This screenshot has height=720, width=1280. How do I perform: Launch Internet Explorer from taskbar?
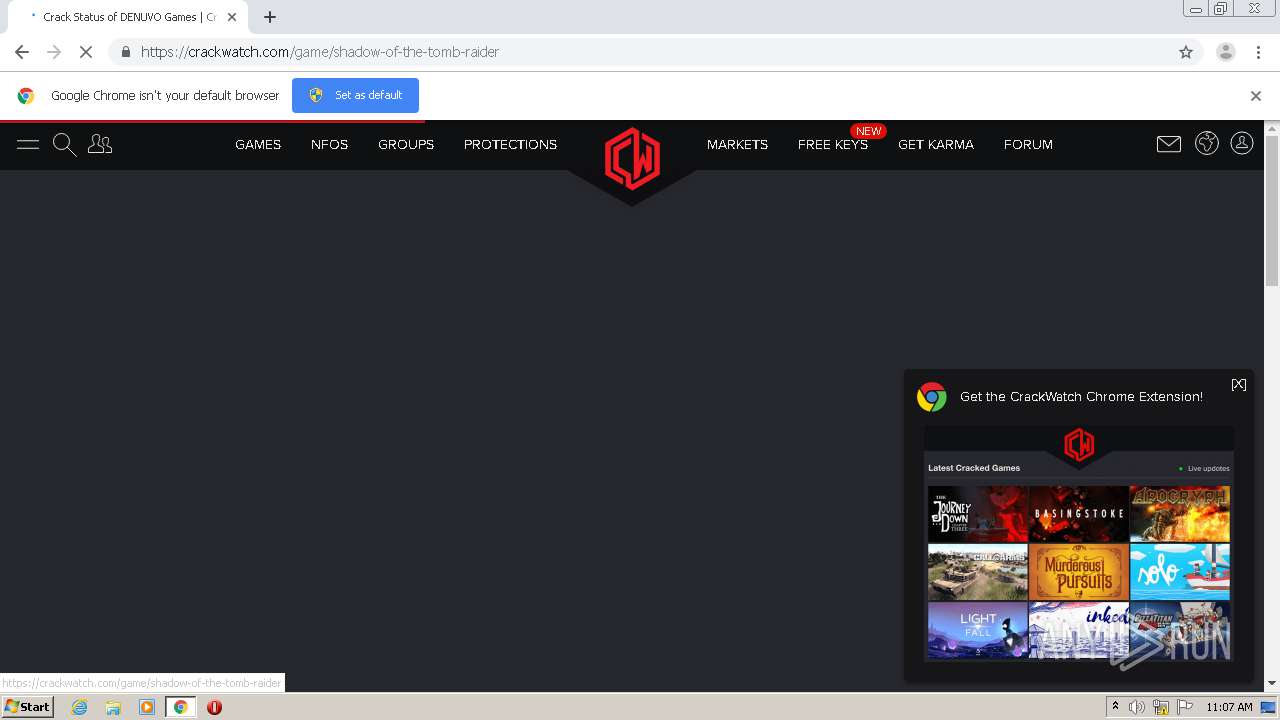[79, 707]
